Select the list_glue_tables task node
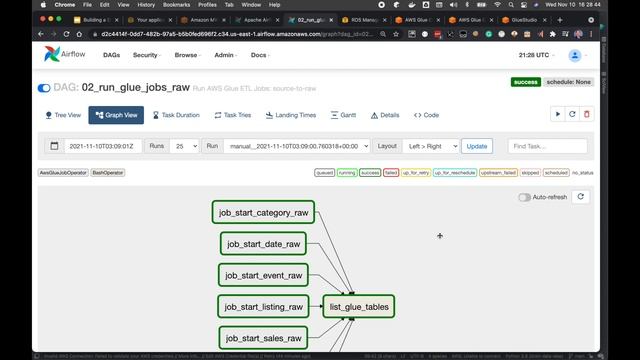 359,307
